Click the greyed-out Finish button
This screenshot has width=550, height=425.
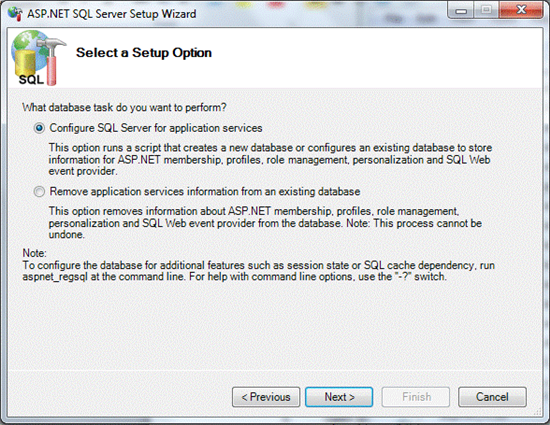[416, 397]
